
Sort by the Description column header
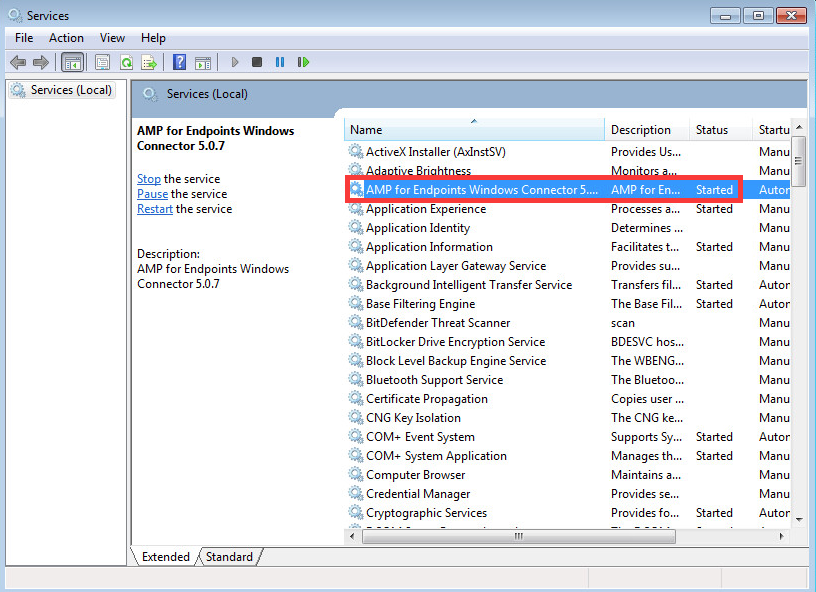click(x=647, y=130)
